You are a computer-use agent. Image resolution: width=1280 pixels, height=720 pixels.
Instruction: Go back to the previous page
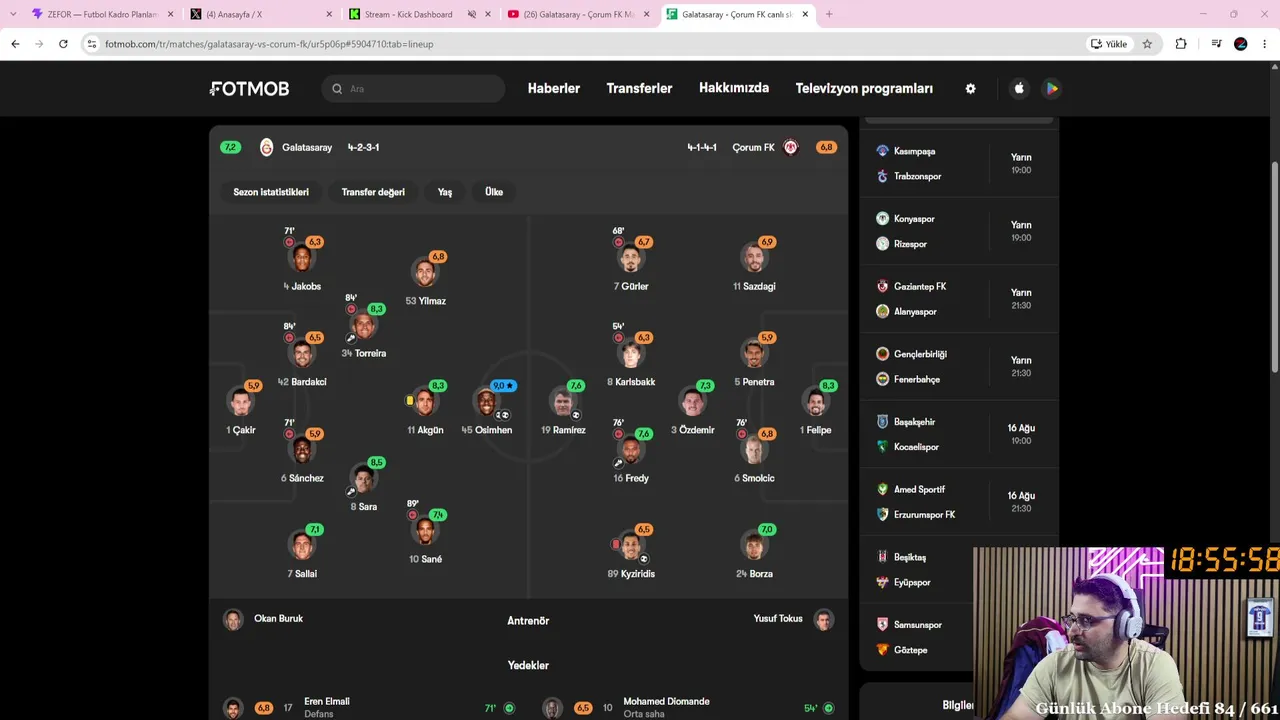tap(15, 44)
